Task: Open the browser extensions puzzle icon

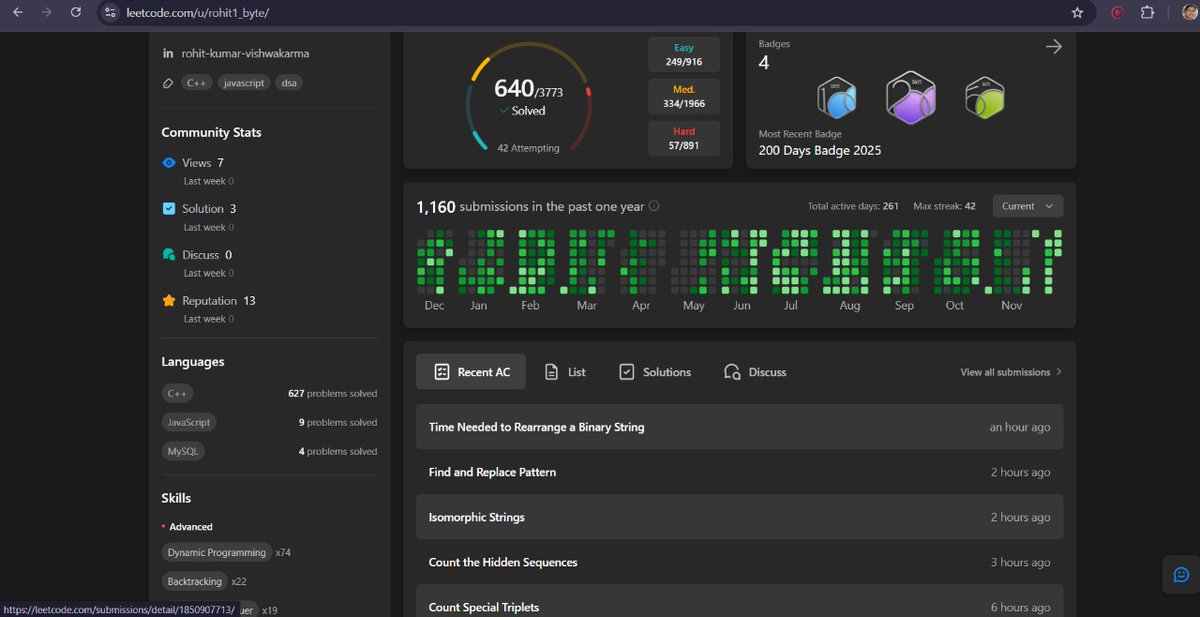Action: pos(1147,13)
